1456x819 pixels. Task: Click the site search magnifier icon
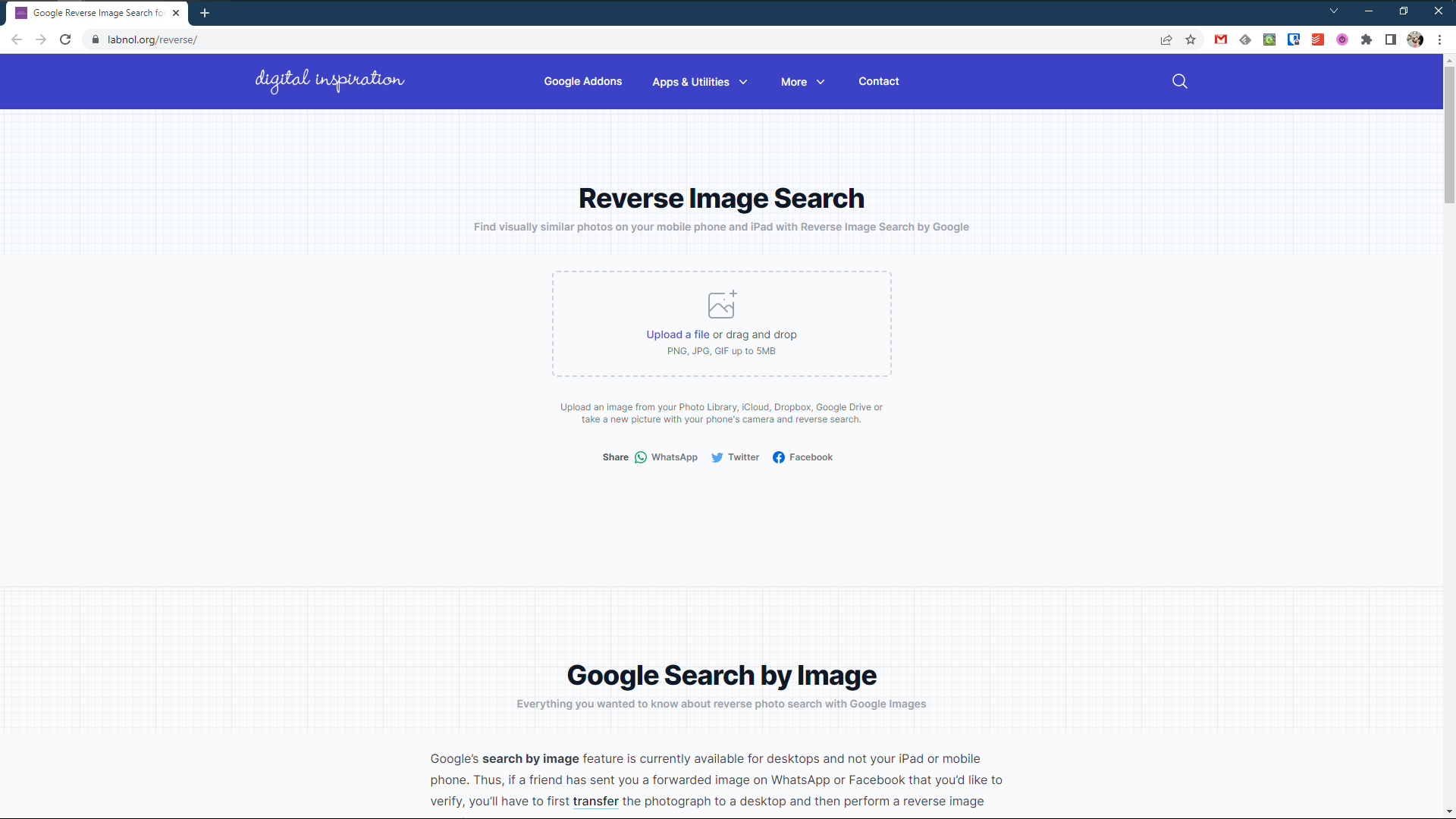tap(1179, 81)
